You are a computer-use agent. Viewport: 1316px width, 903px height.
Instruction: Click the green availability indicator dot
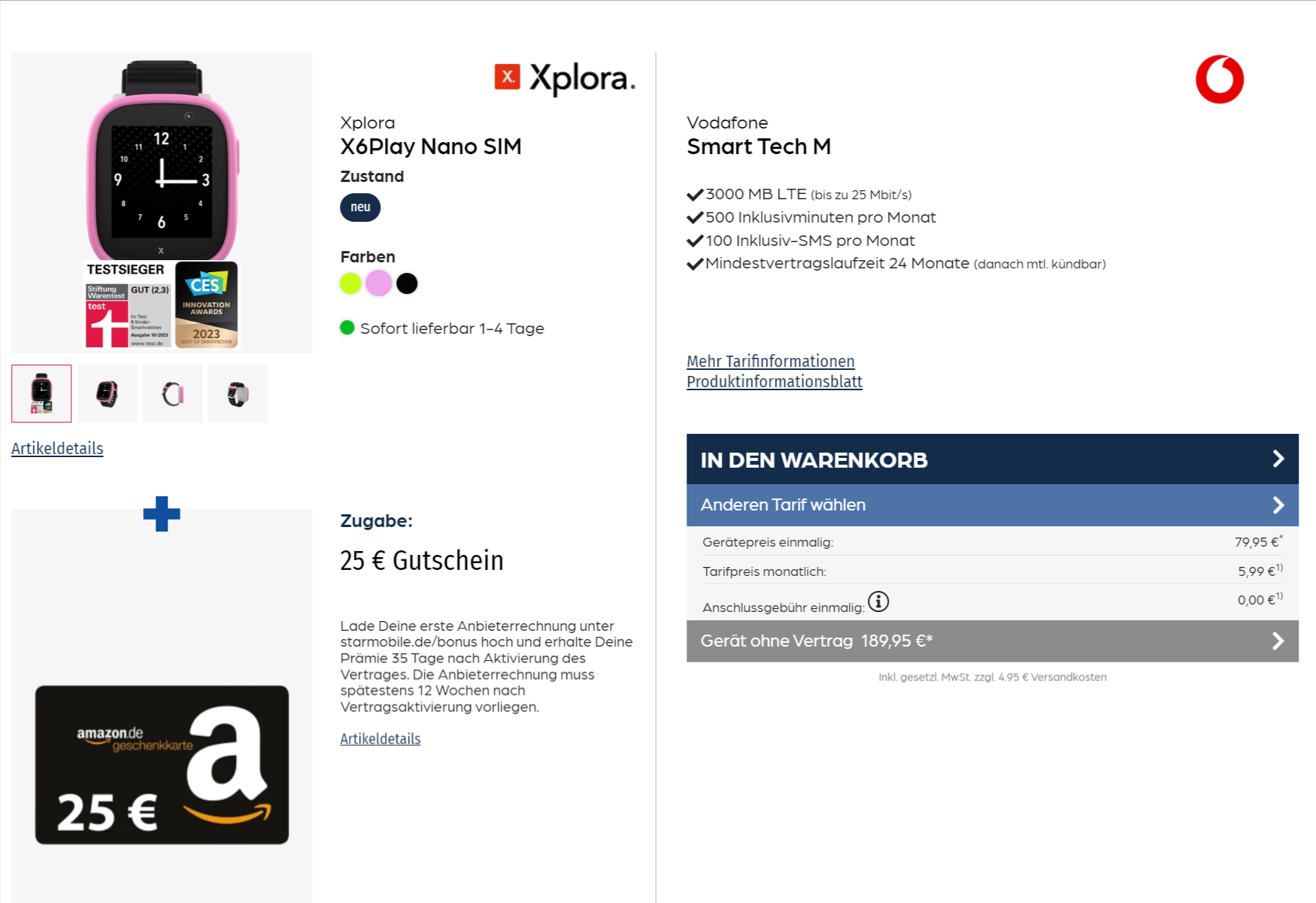coord(347,328)
